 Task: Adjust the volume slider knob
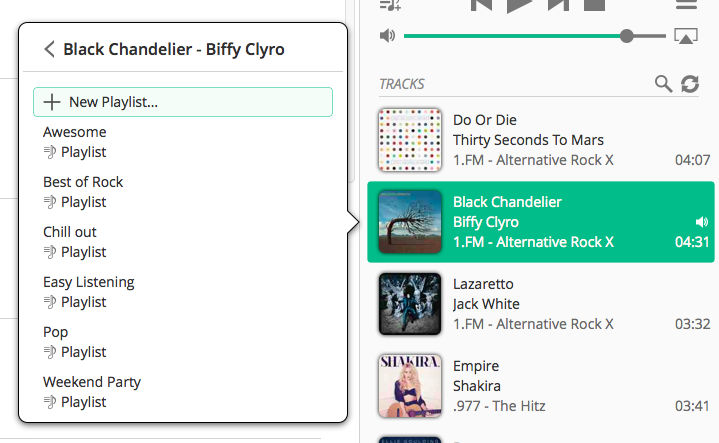coord(626,36)
